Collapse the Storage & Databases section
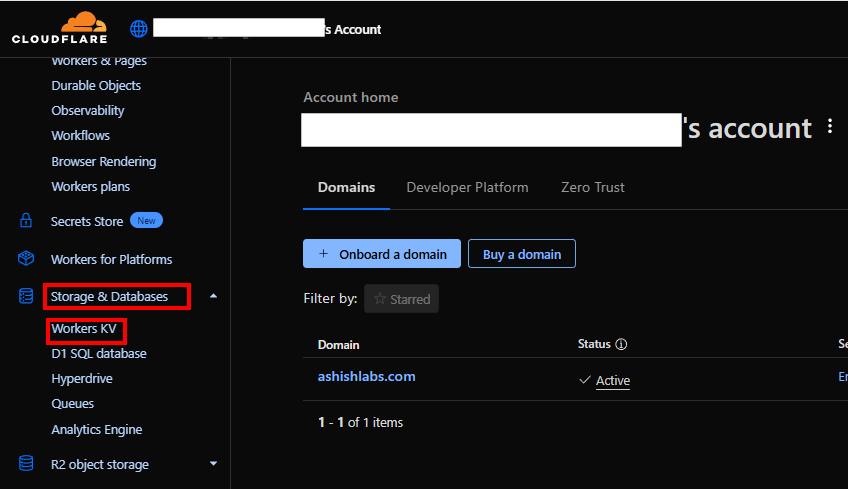The height and width of the screenshot is (489, 848). [213, 296]
